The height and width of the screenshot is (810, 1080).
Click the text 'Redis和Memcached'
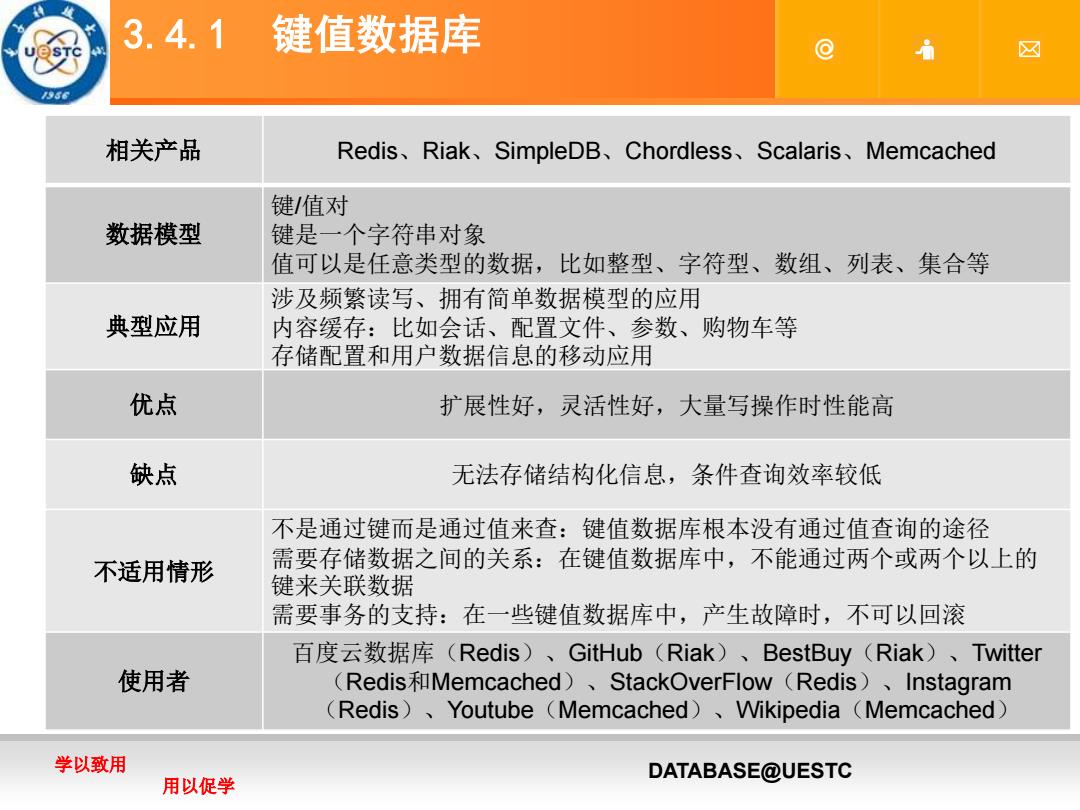(453, 681)
